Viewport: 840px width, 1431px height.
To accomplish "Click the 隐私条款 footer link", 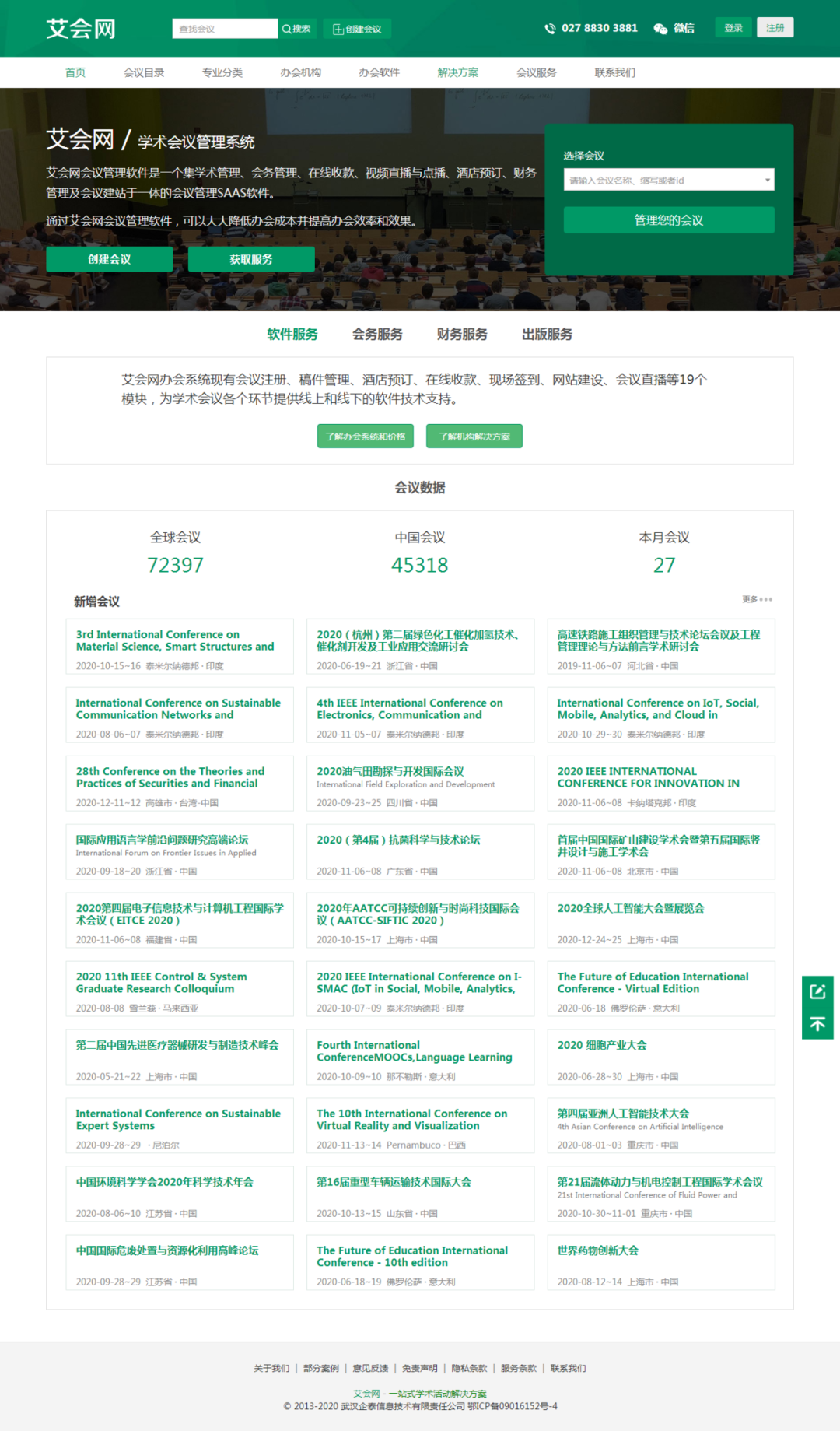I will click(x=469, y=1368).
